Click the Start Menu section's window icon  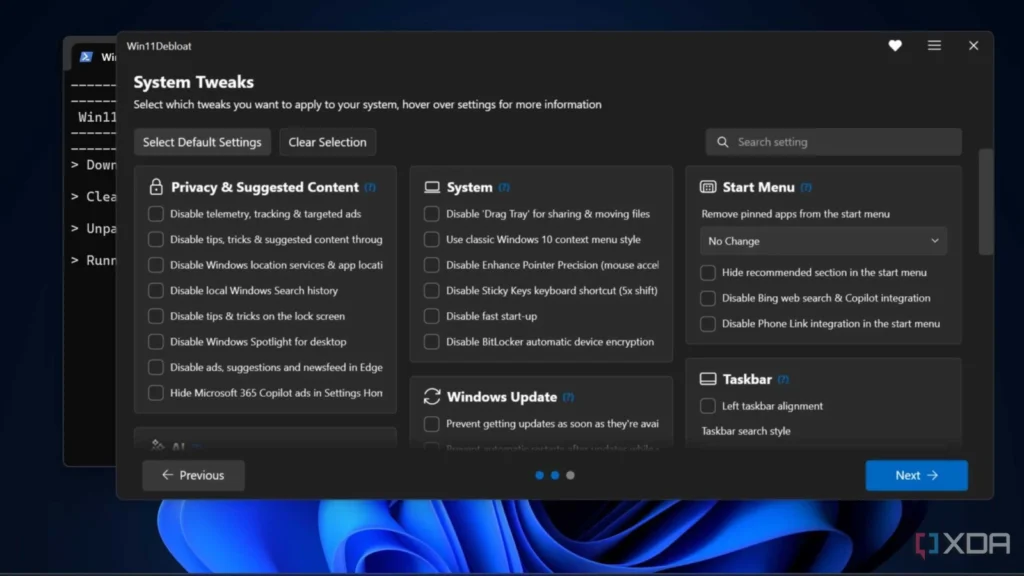[706, 186]
